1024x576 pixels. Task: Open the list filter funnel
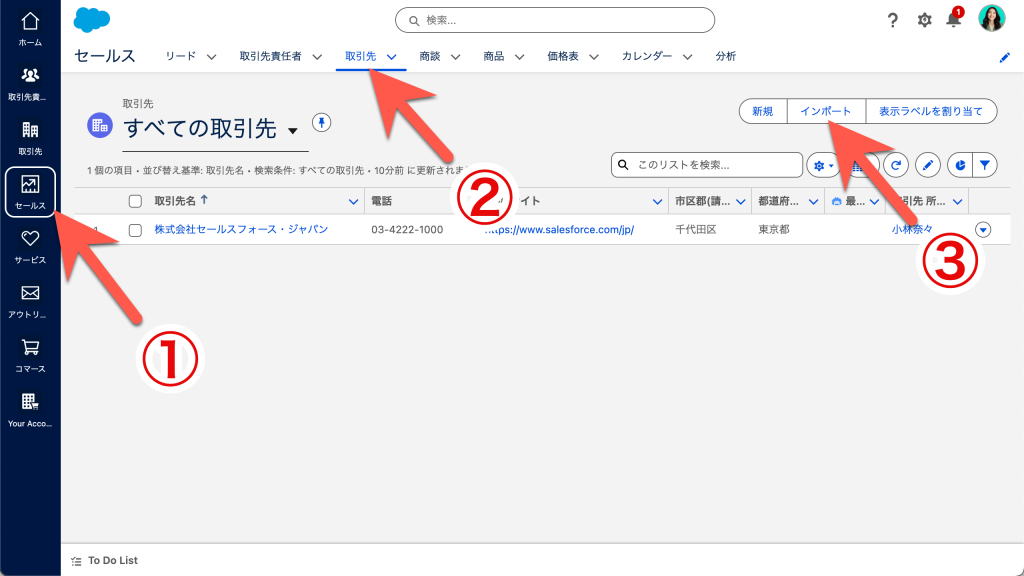tap(985, 165)
